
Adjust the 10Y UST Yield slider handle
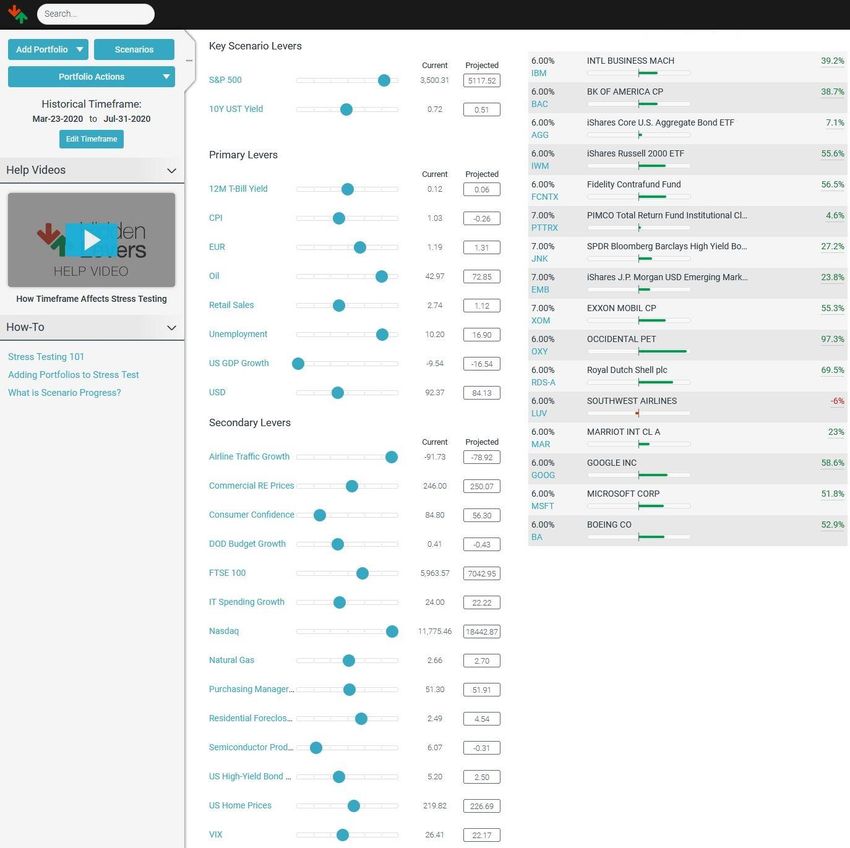click(x=346, y=110)
